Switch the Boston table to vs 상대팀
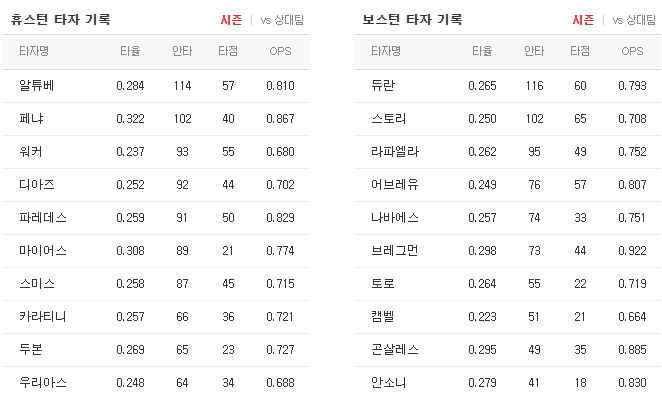Image resolution: width=662 pixels, height=409 pixels. tap(634, 20)
